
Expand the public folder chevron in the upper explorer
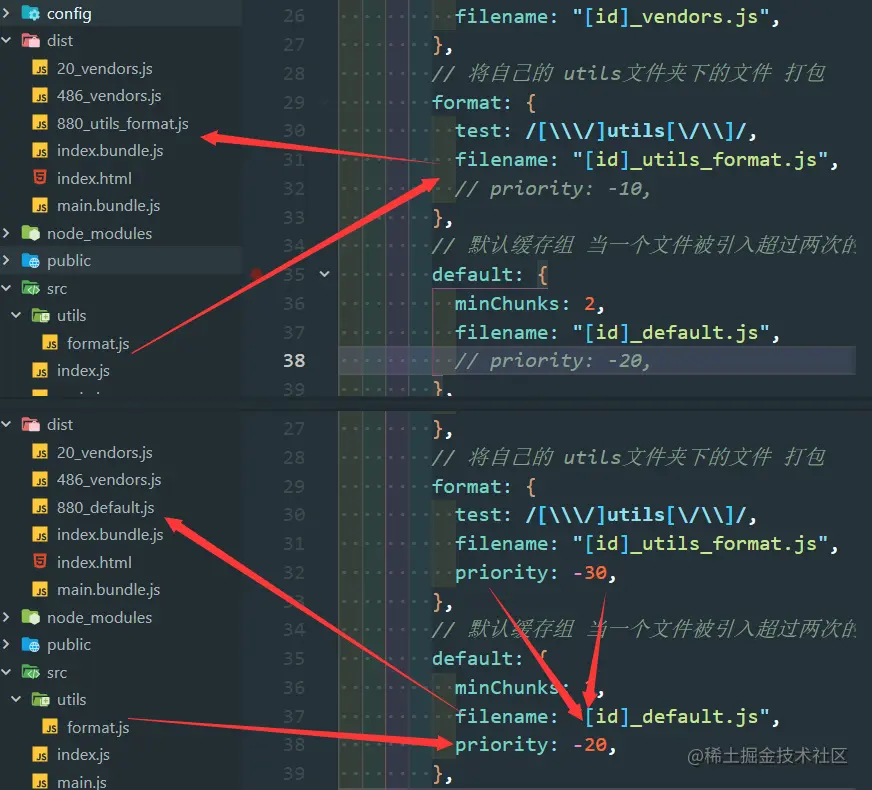click(6, 260)
